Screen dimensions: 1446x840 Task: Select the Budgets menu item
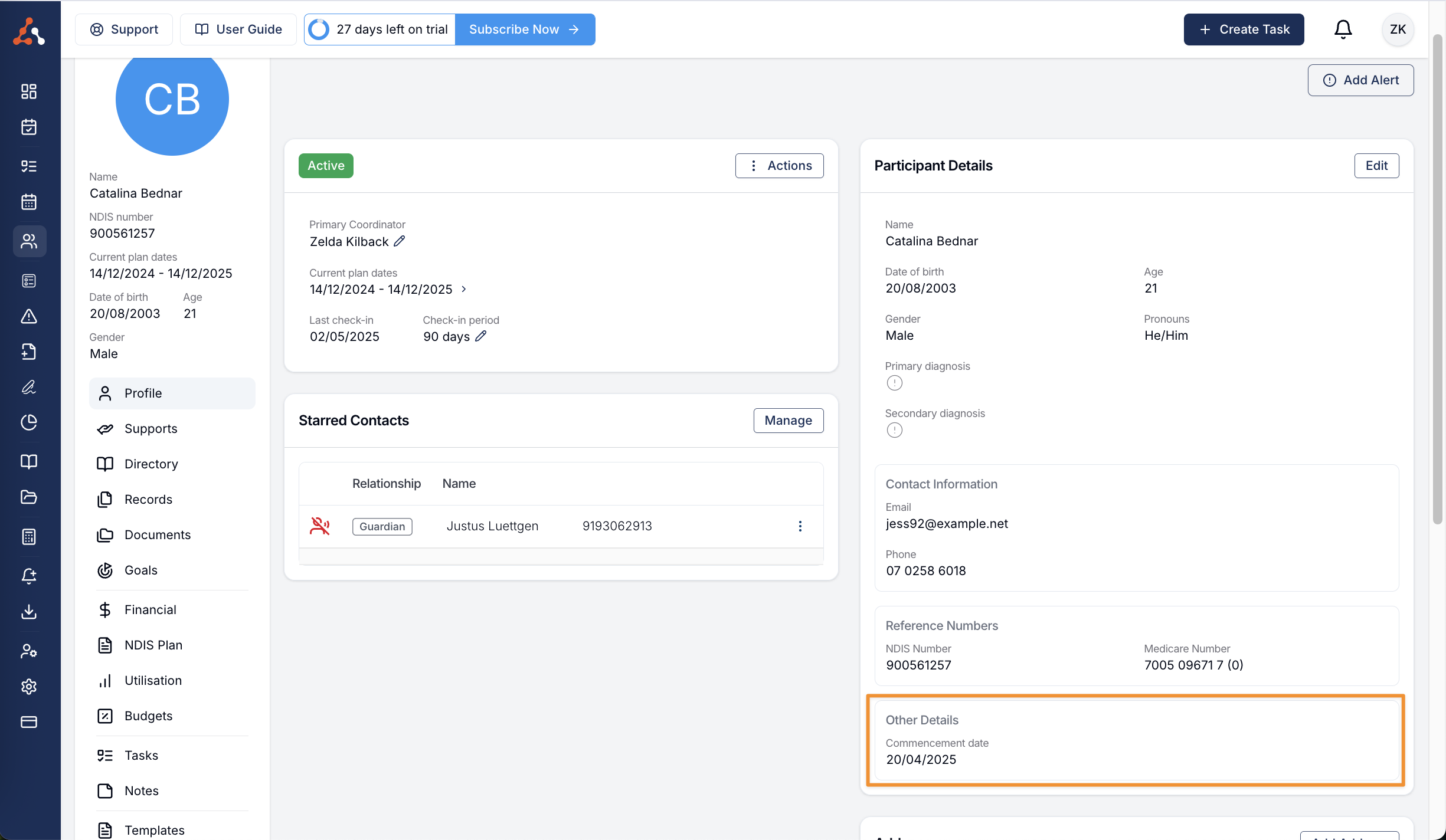[148, 716]
